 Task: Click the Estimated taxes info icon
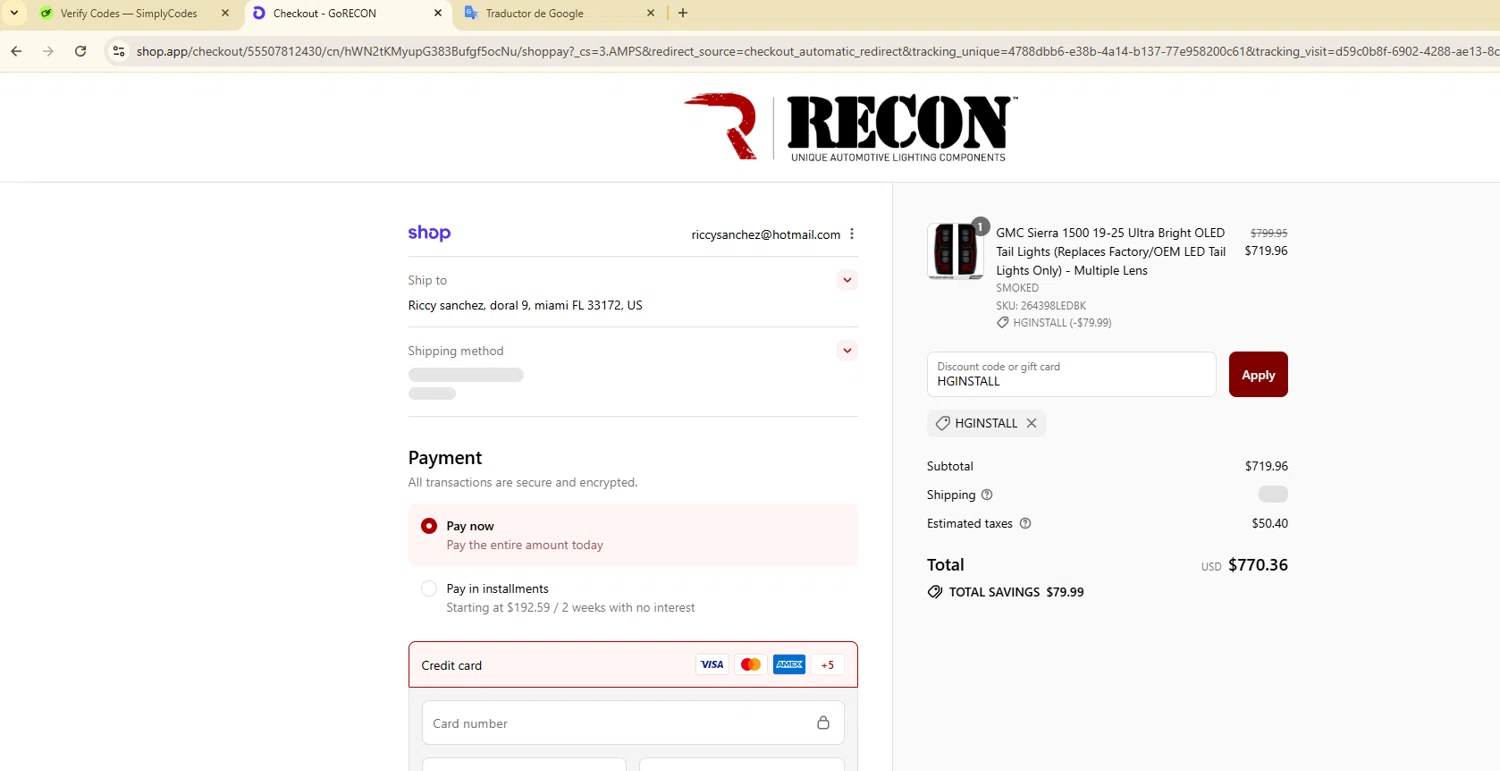[1025, 523]
